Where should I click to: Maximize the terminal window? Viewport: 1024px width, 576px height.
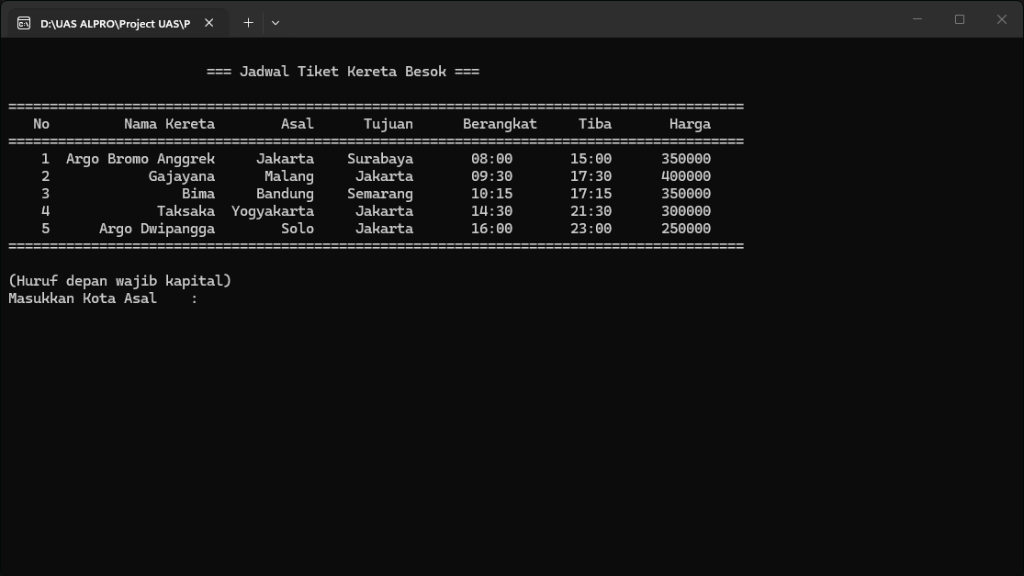coord(959,20)
